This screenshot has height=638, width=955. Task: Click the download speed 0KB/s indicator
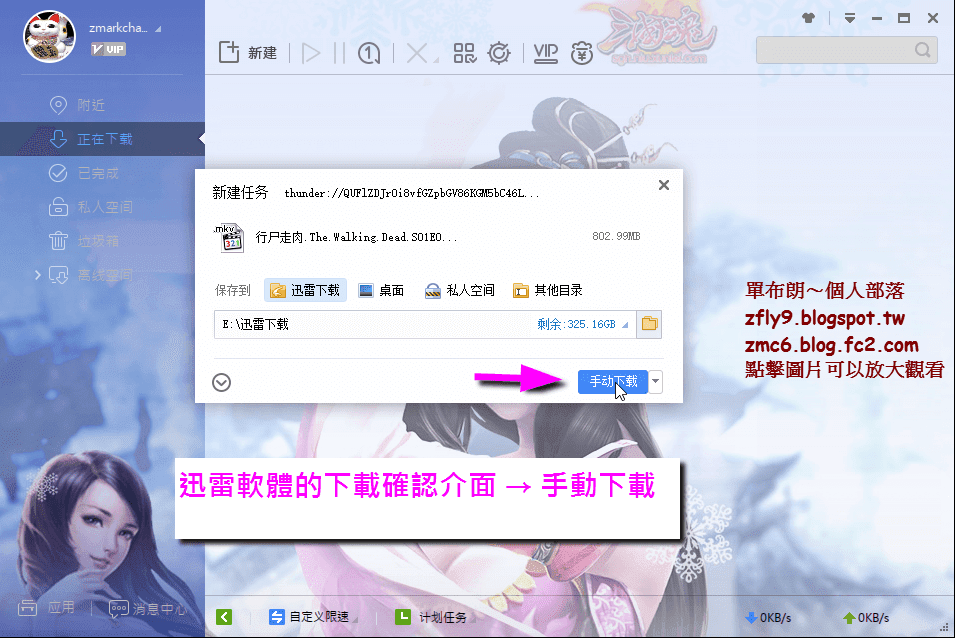tap(768, 618)
